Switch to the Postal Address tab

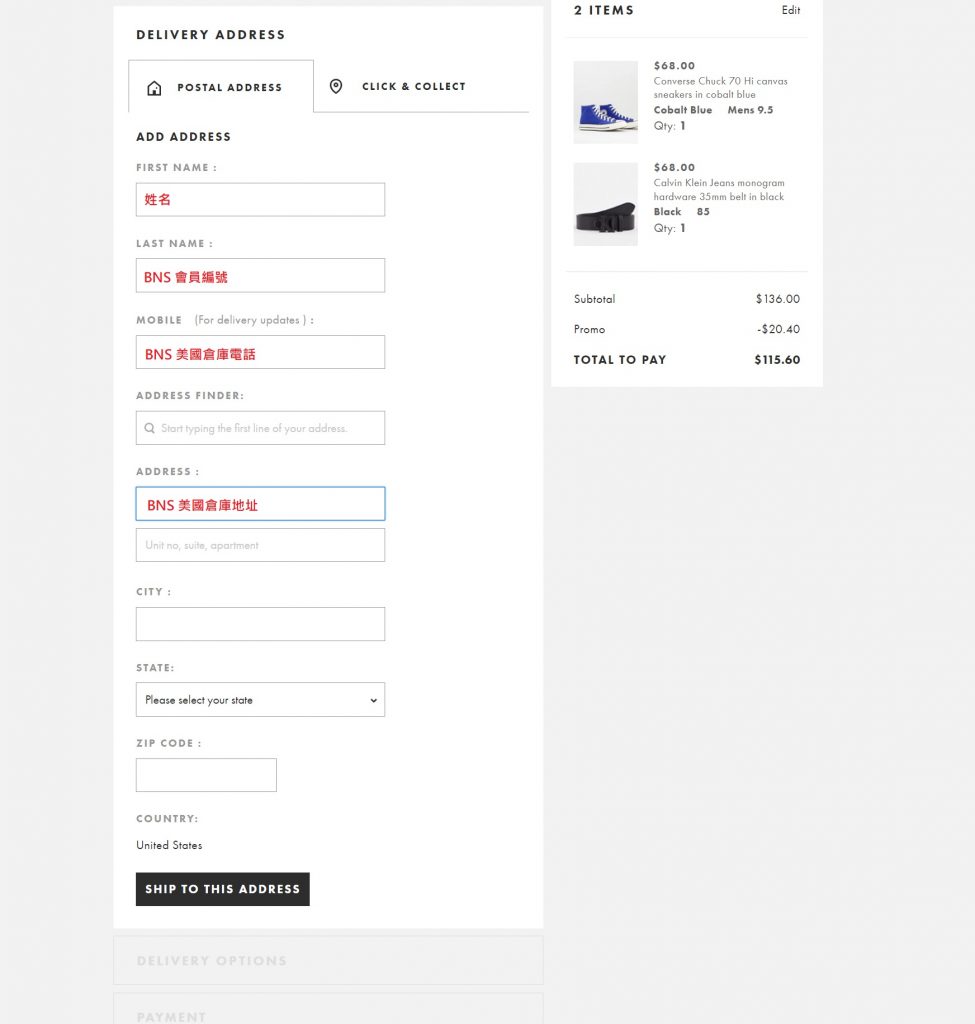(x=221, y=87)
